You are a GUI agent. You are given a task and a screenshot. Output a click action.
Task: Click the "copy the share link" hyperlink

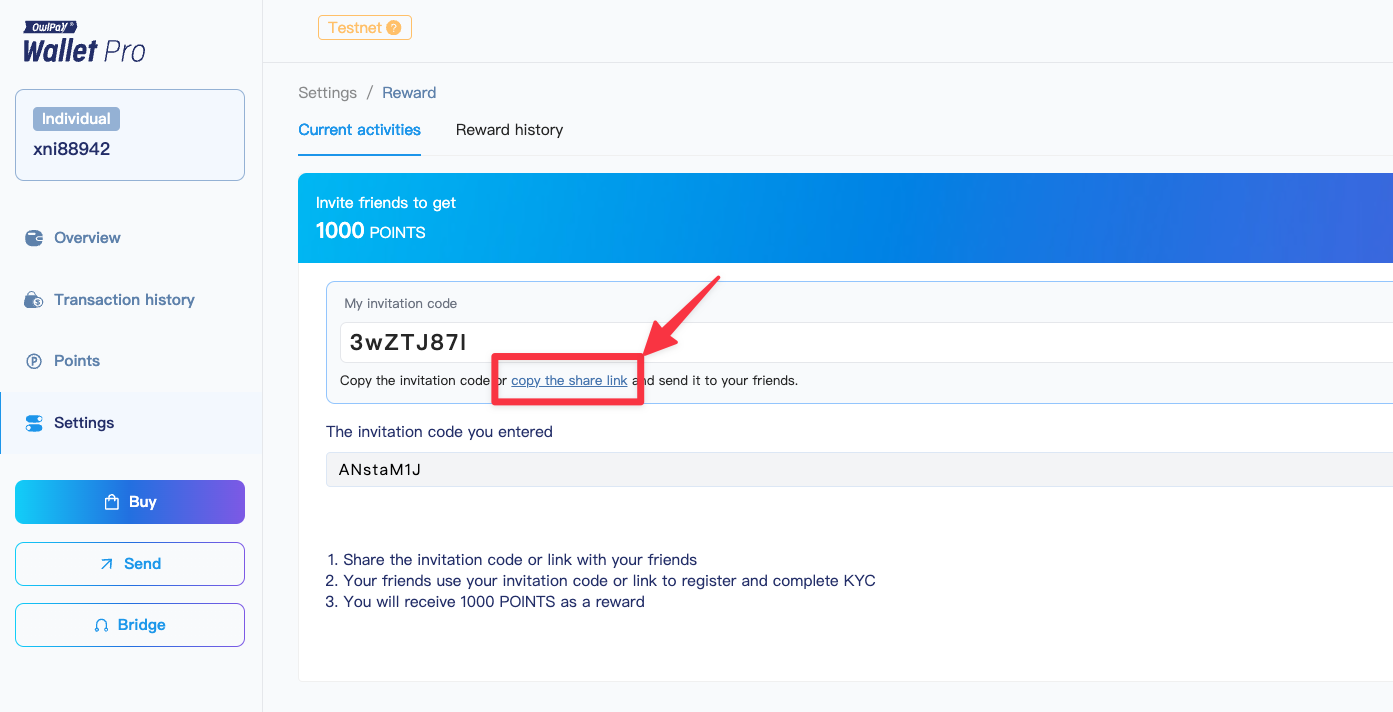click(x=569, y=381)
